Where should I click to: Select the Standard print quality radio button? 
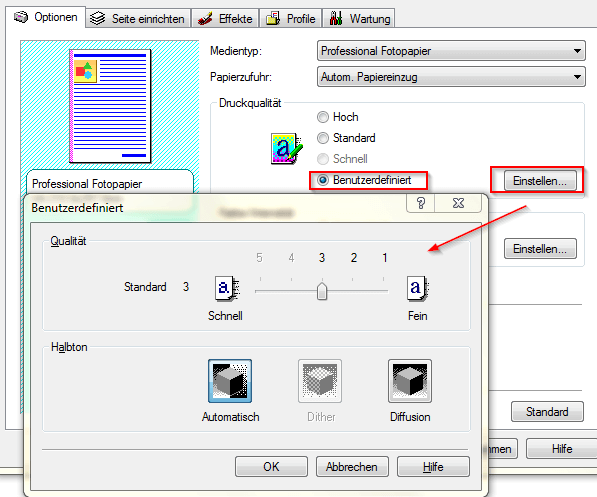[323, 138]
